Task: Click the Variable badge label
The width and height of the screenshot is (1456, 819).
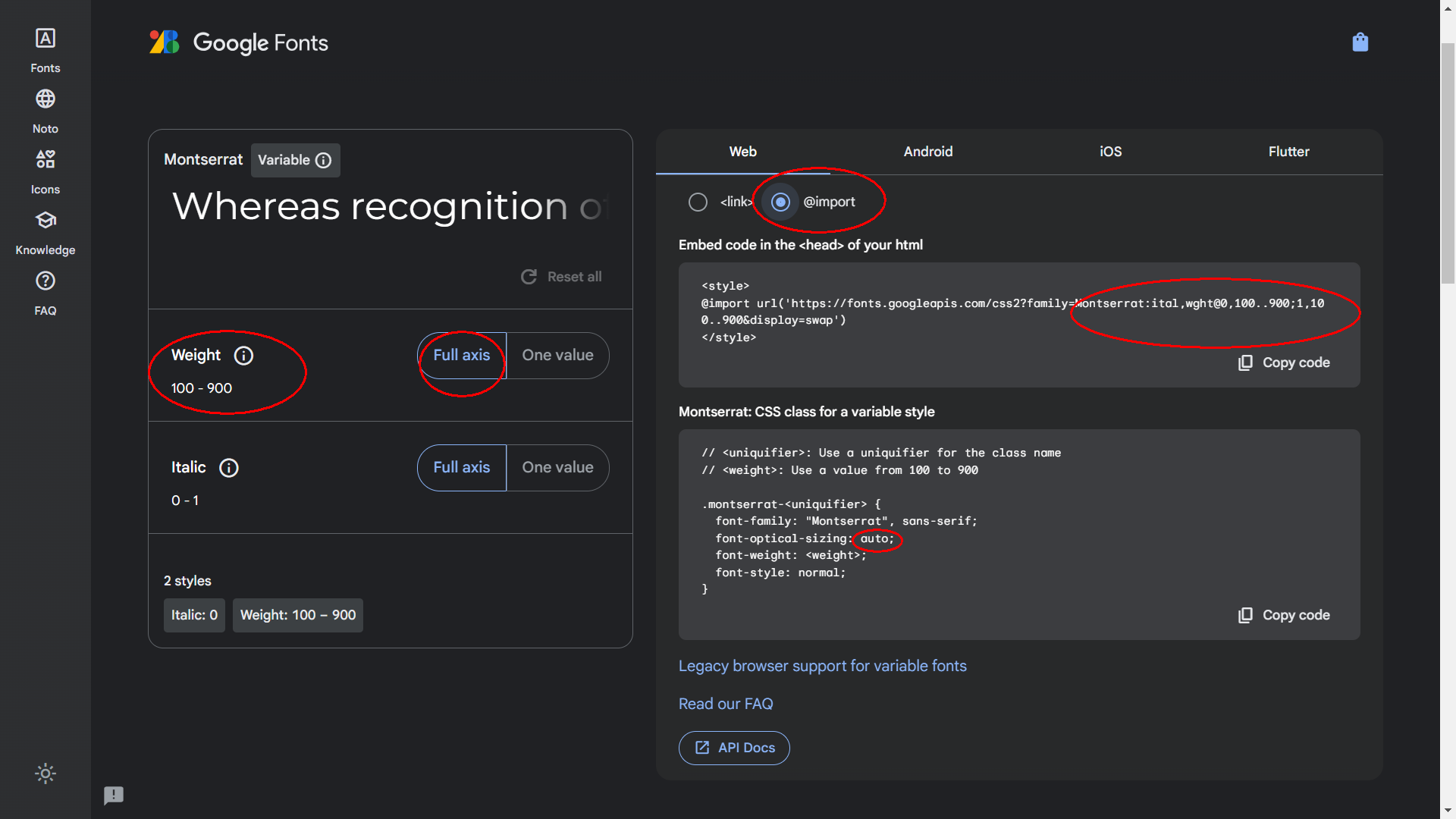Action: [x=284, y=160]
